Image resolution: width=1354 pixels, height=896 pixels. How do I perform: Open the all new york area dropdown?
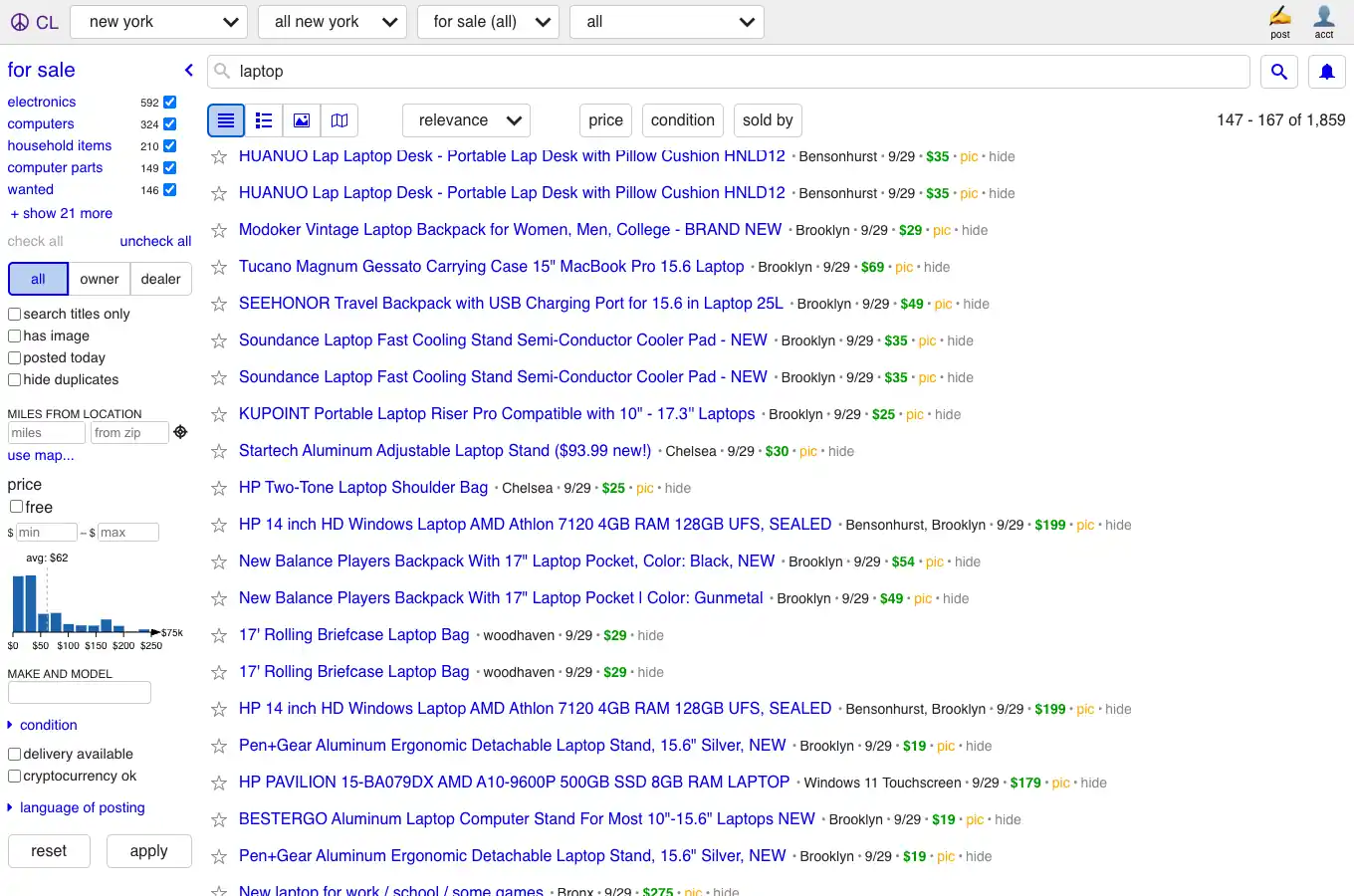333,22
